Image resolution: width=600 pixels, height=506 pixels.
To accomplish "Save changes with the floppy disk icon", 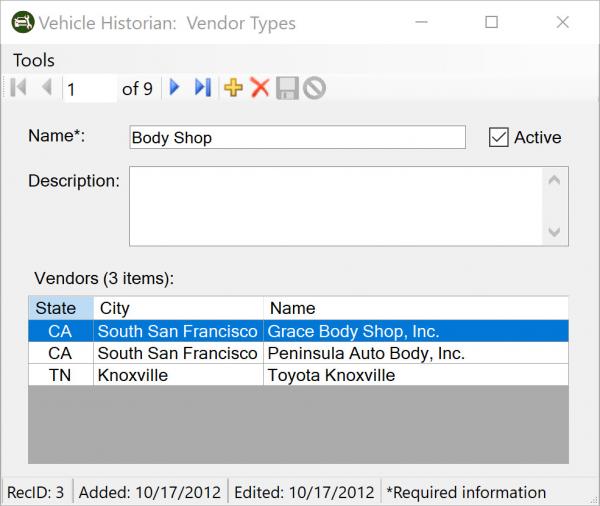I will click(287, 88).
